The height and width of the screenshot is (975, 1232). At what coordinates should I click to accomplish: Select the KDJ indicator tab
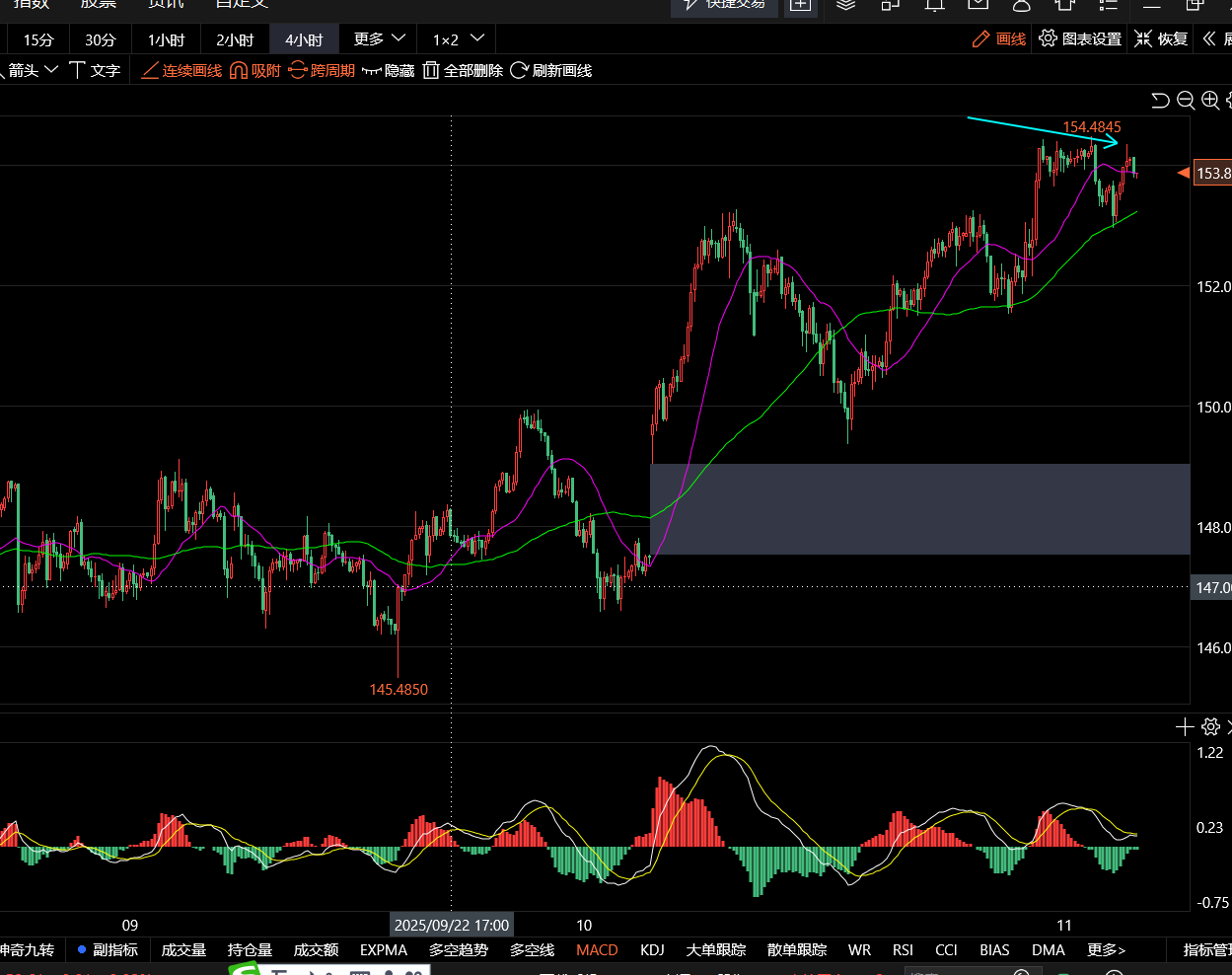click(652, 949)
